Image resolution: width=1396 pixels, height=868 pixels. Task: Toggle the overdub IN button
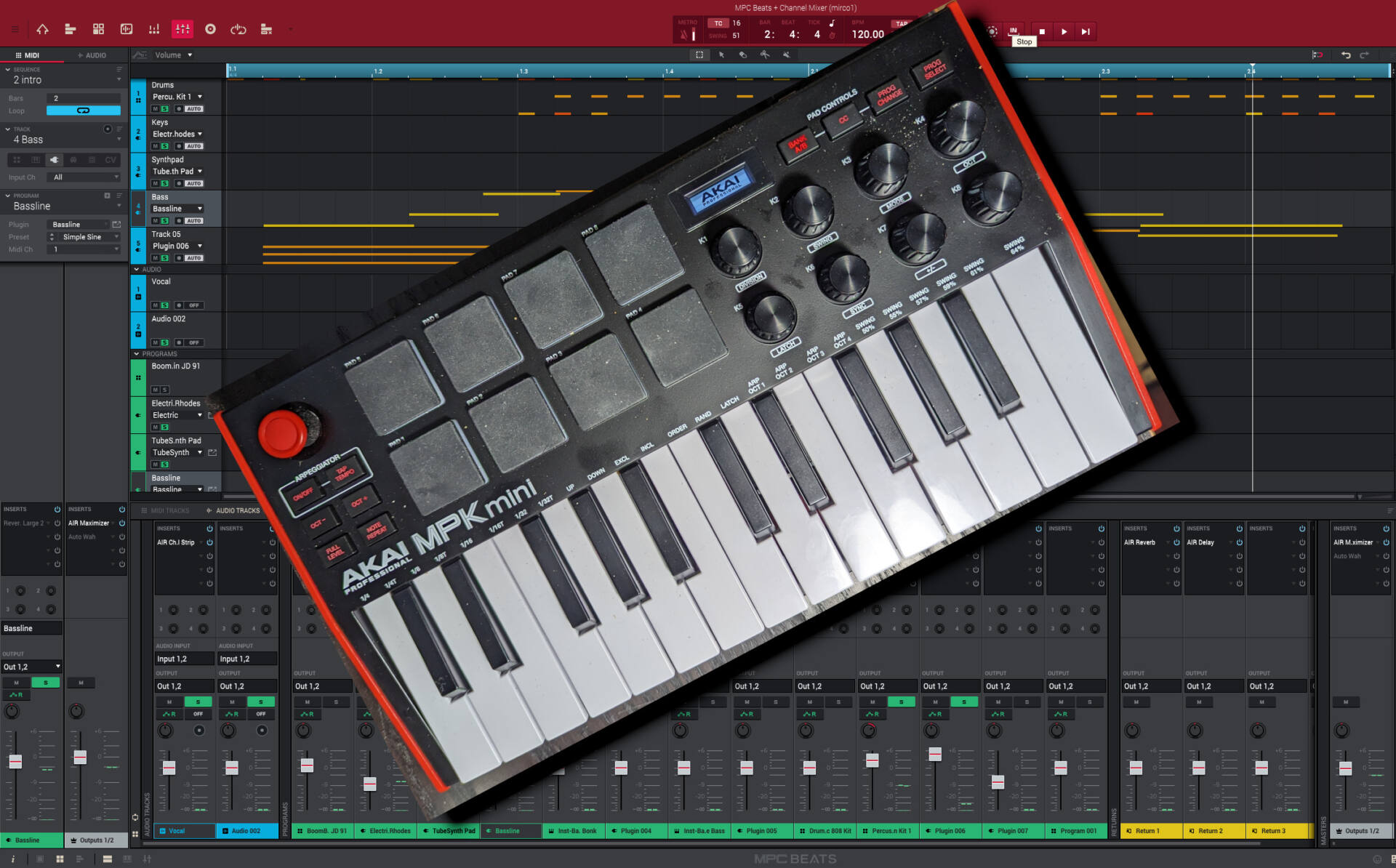[x=1013, y=31]
